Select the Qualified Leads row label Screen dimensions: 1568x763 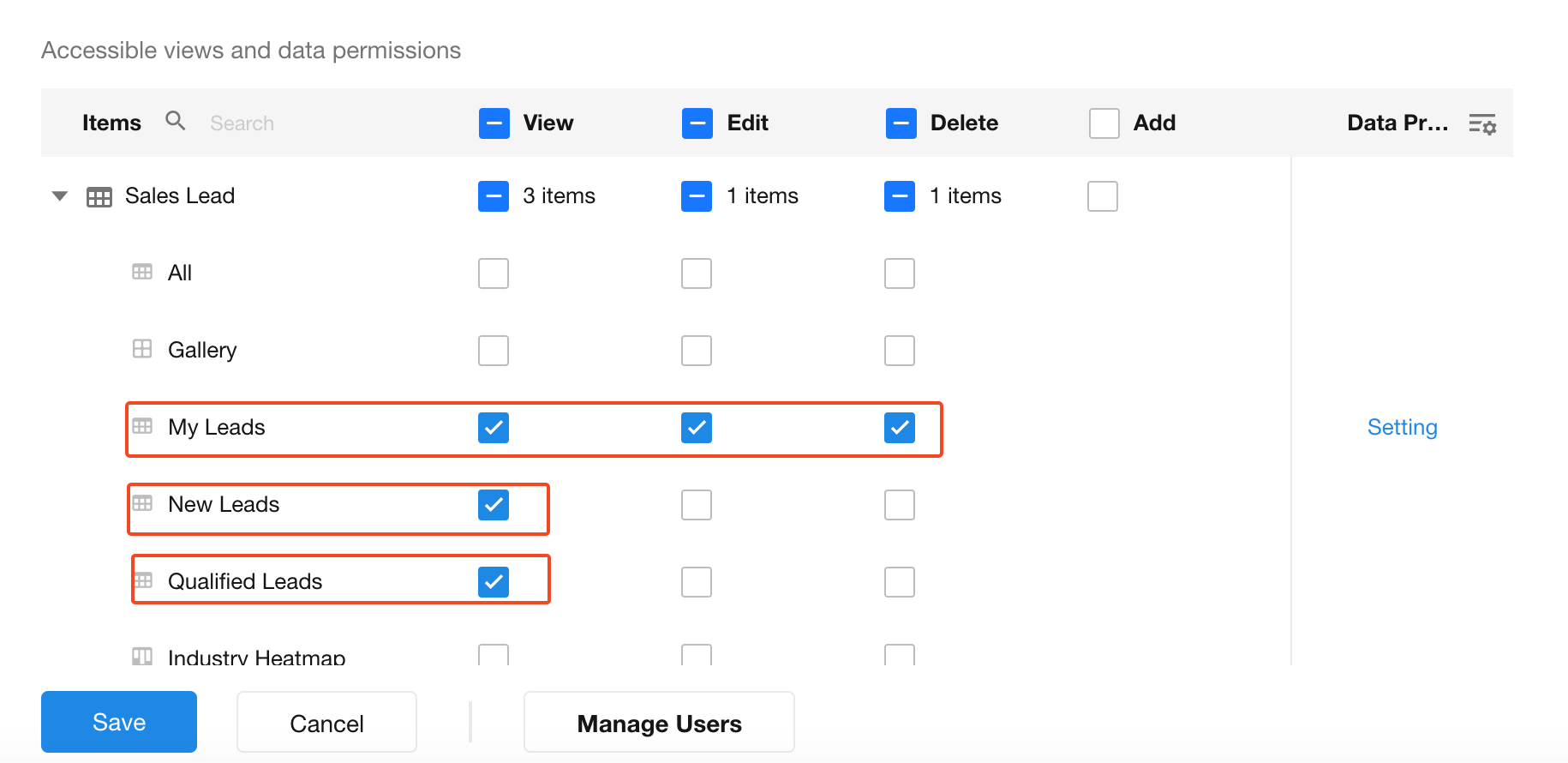[245, 581]
